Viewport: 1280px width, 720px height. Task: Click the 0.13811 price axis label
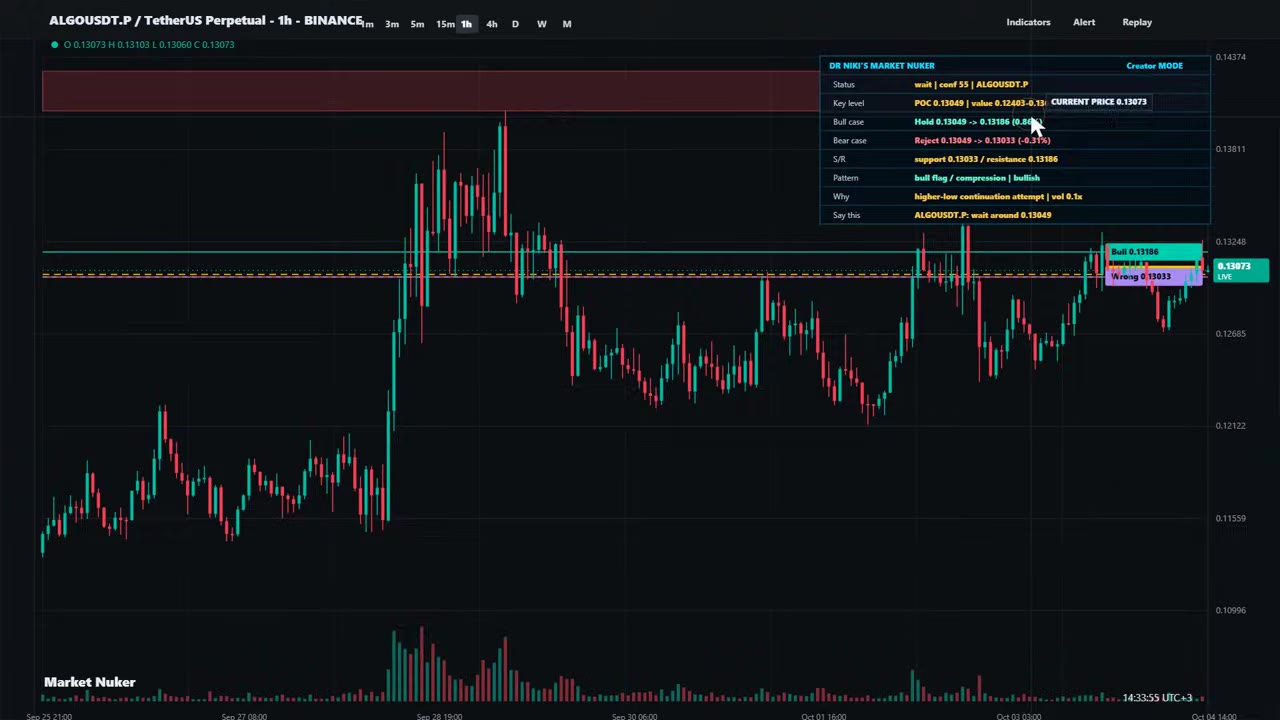(x=1230, y=149)
